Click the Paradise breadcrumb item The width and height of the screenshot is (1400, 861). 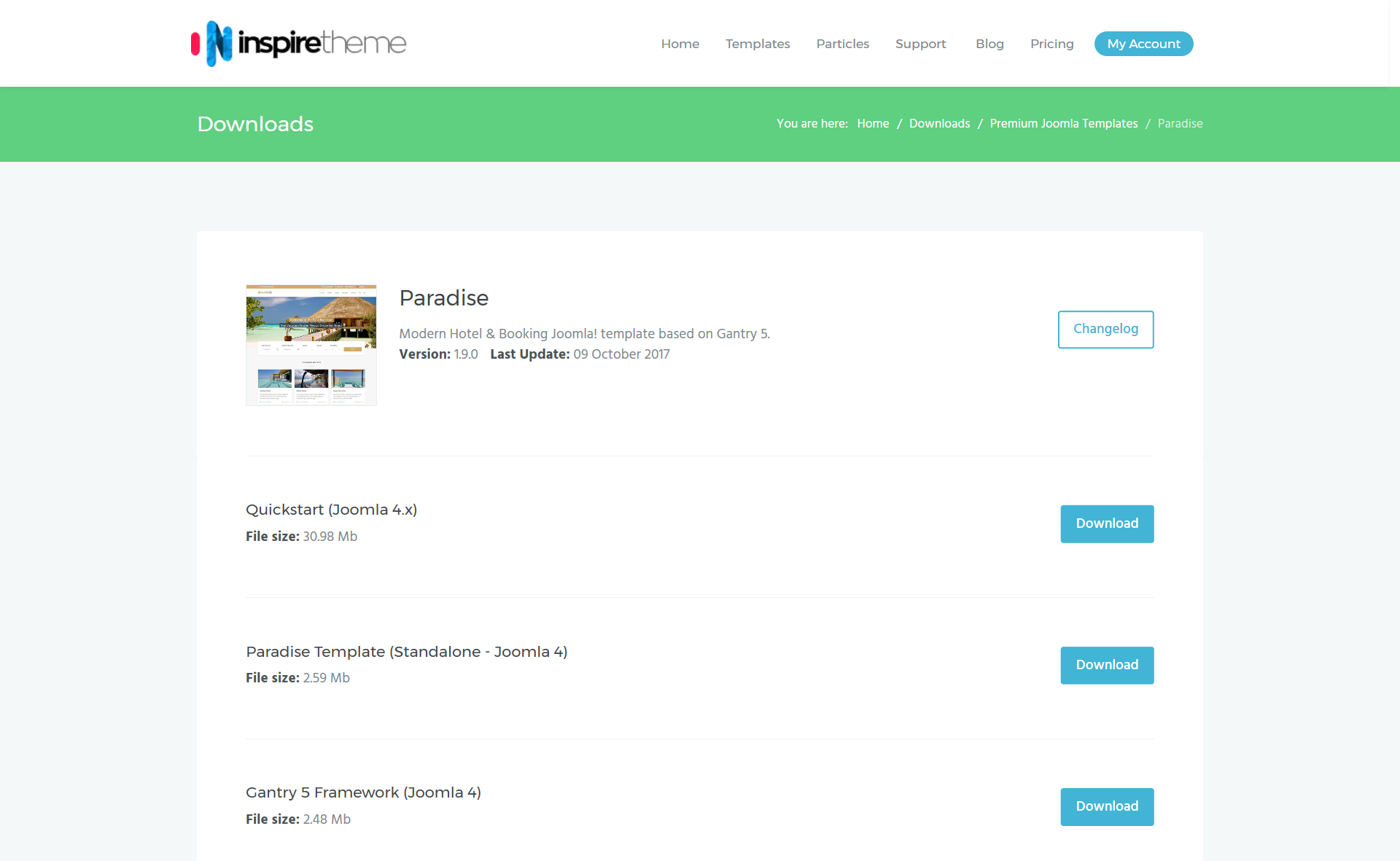tap(1180, 124)
